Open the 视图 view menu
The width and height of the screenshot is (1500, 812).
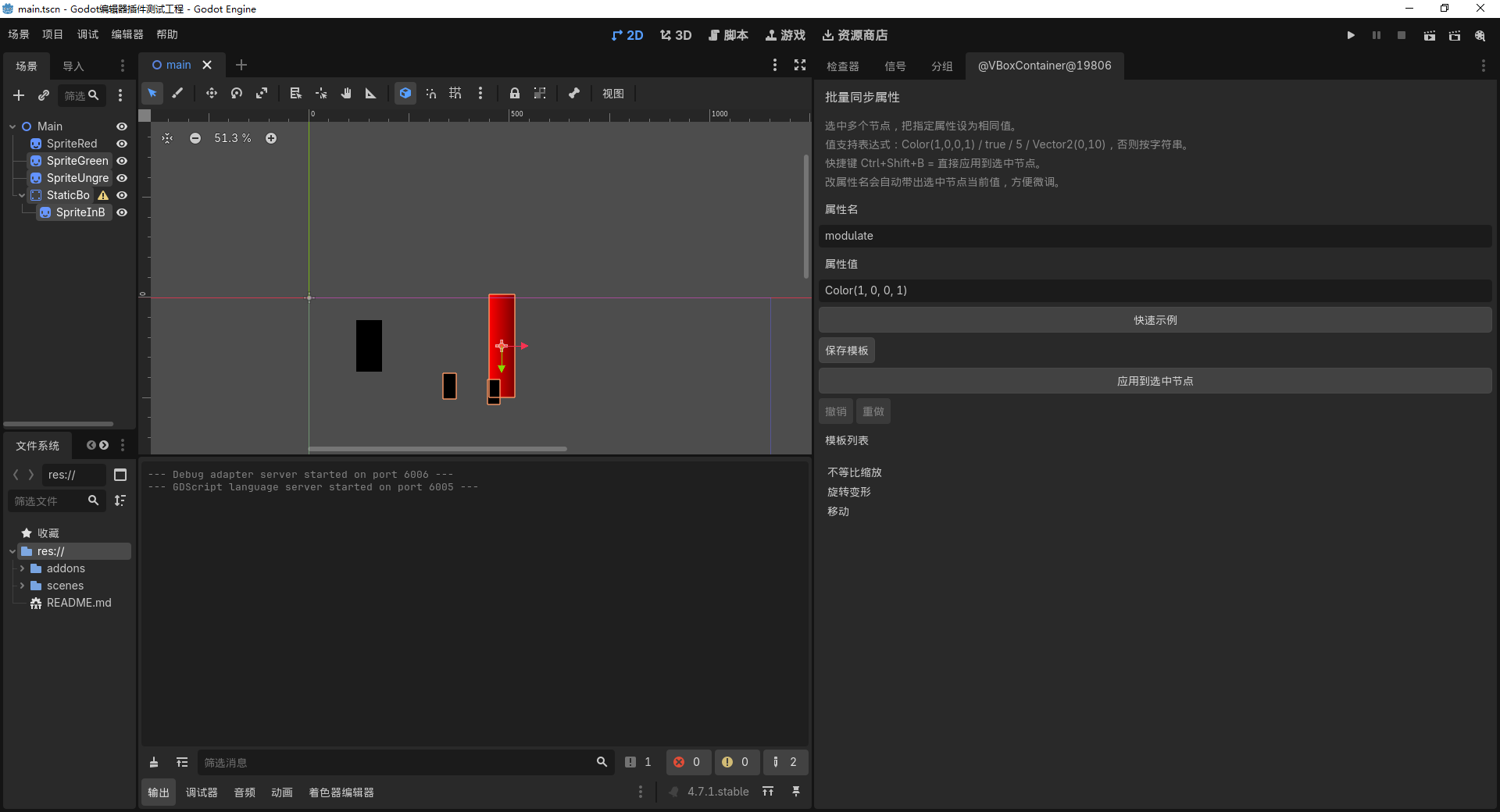pyautogui.click(x=613, y=94)
